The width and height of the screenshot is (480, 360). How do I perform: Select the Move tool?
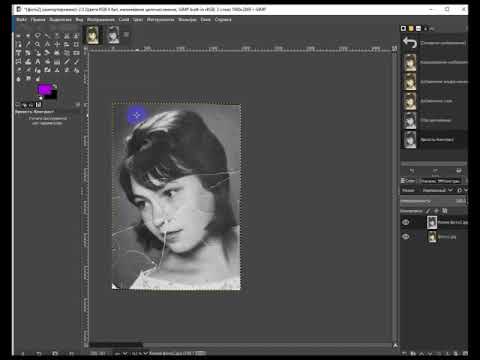pos(57,44)
